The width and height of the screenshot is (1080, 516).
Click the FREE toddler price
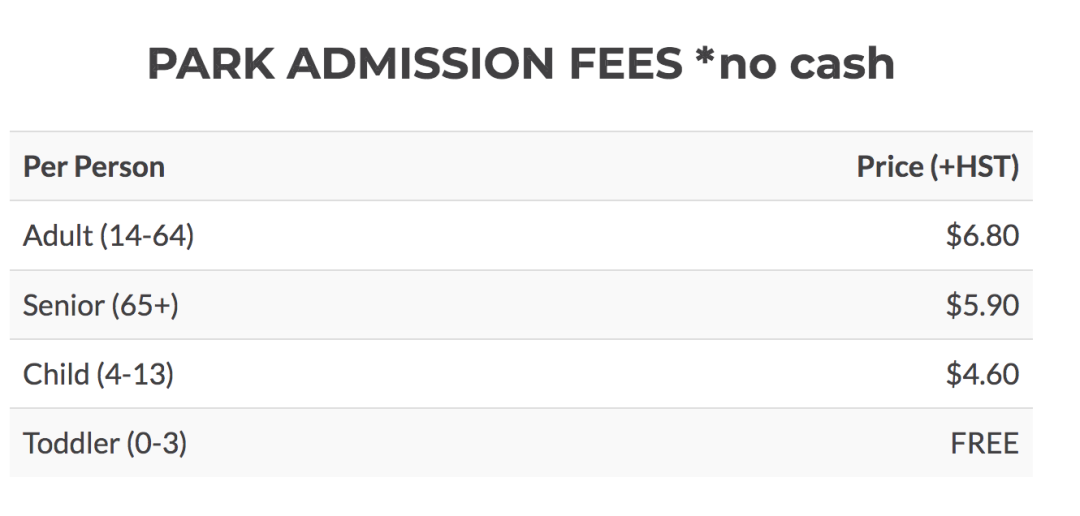pyautogui.click(x=984, y=443)
